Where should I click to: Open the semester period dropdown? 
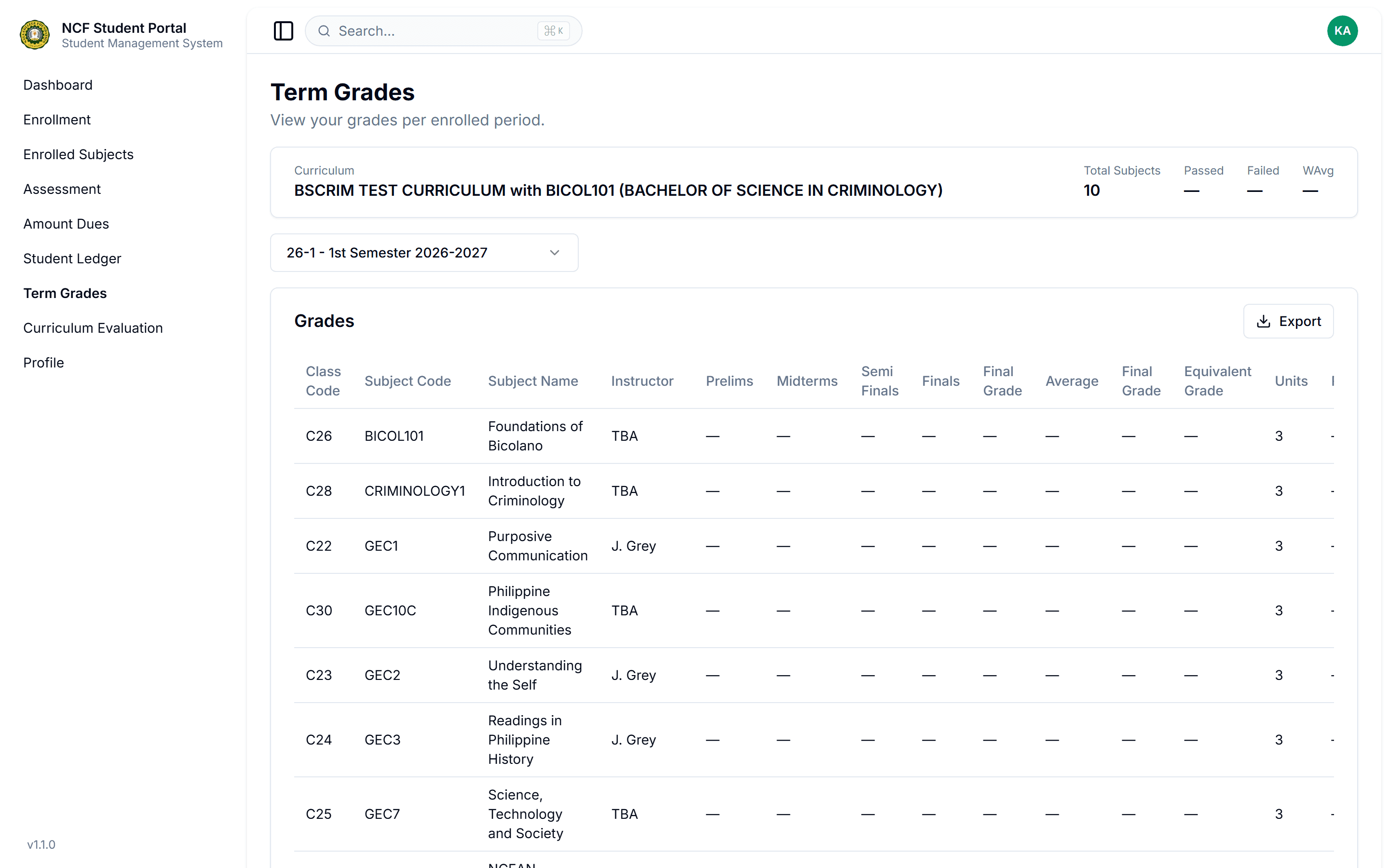(x=424, y=253)
